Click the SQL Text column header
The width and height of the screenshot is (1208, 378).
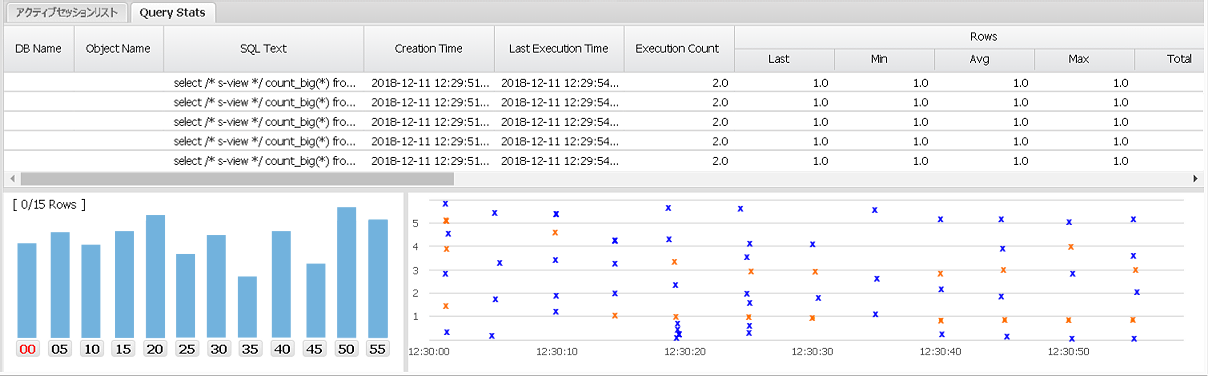[x=264, y=47]
